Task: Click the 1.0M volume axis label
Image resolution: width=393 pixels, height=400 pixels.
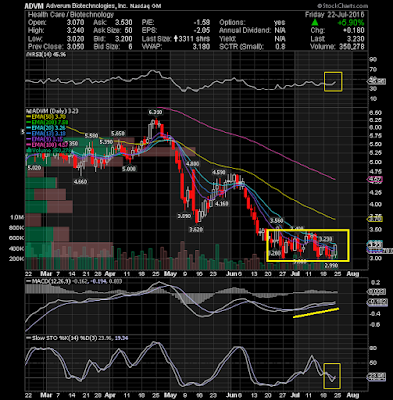Action: pyautogui.click(x=17, y=217)
